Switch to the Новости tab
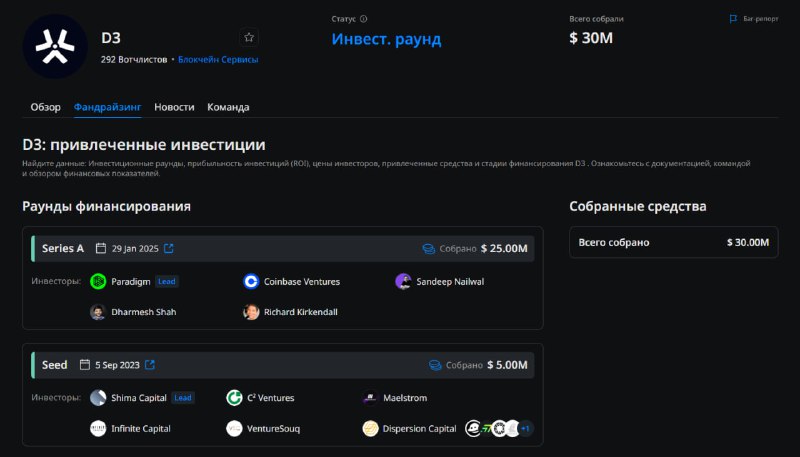This screenshot has height=457, width=800. (x=174, y=107)
